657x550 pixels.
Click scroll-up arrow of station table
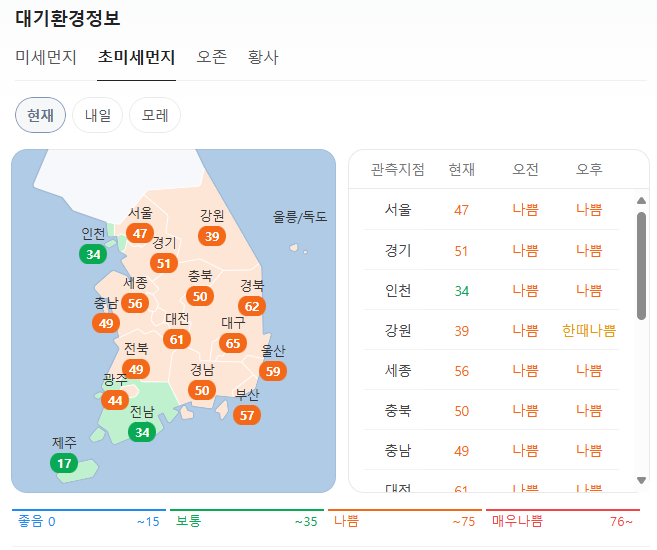click(x=641, y=201)
